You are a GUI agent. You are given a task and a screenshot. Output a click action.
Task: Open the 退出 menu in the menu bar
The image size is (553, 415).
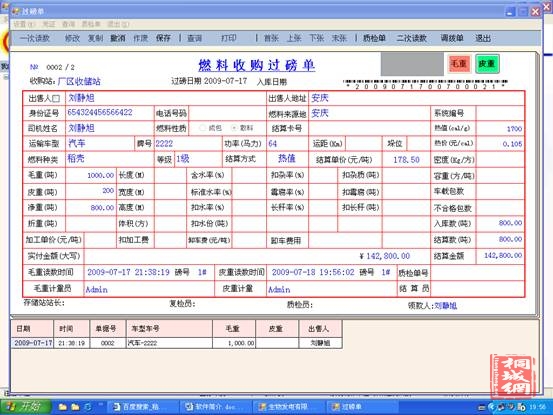click(x=118, y=24)
